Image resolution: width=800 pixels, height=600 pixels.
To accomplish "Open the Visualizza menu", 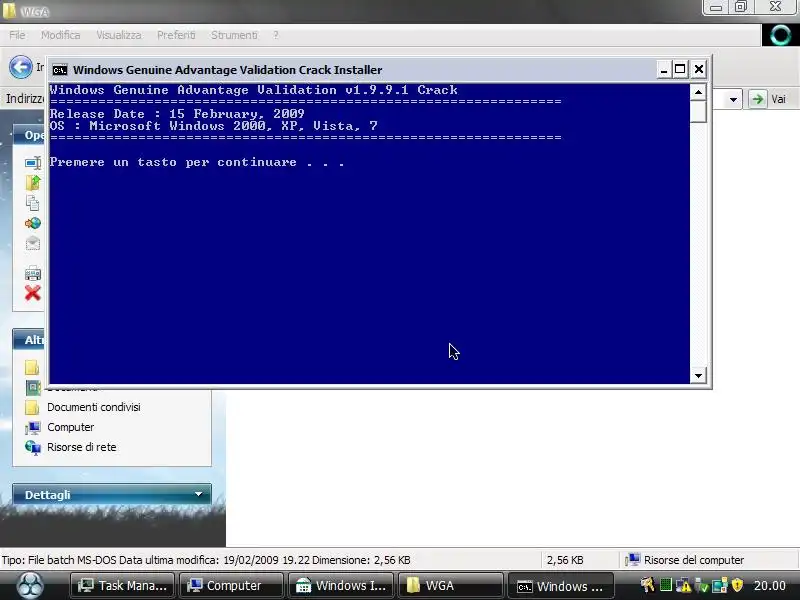I will coord(119,35).
